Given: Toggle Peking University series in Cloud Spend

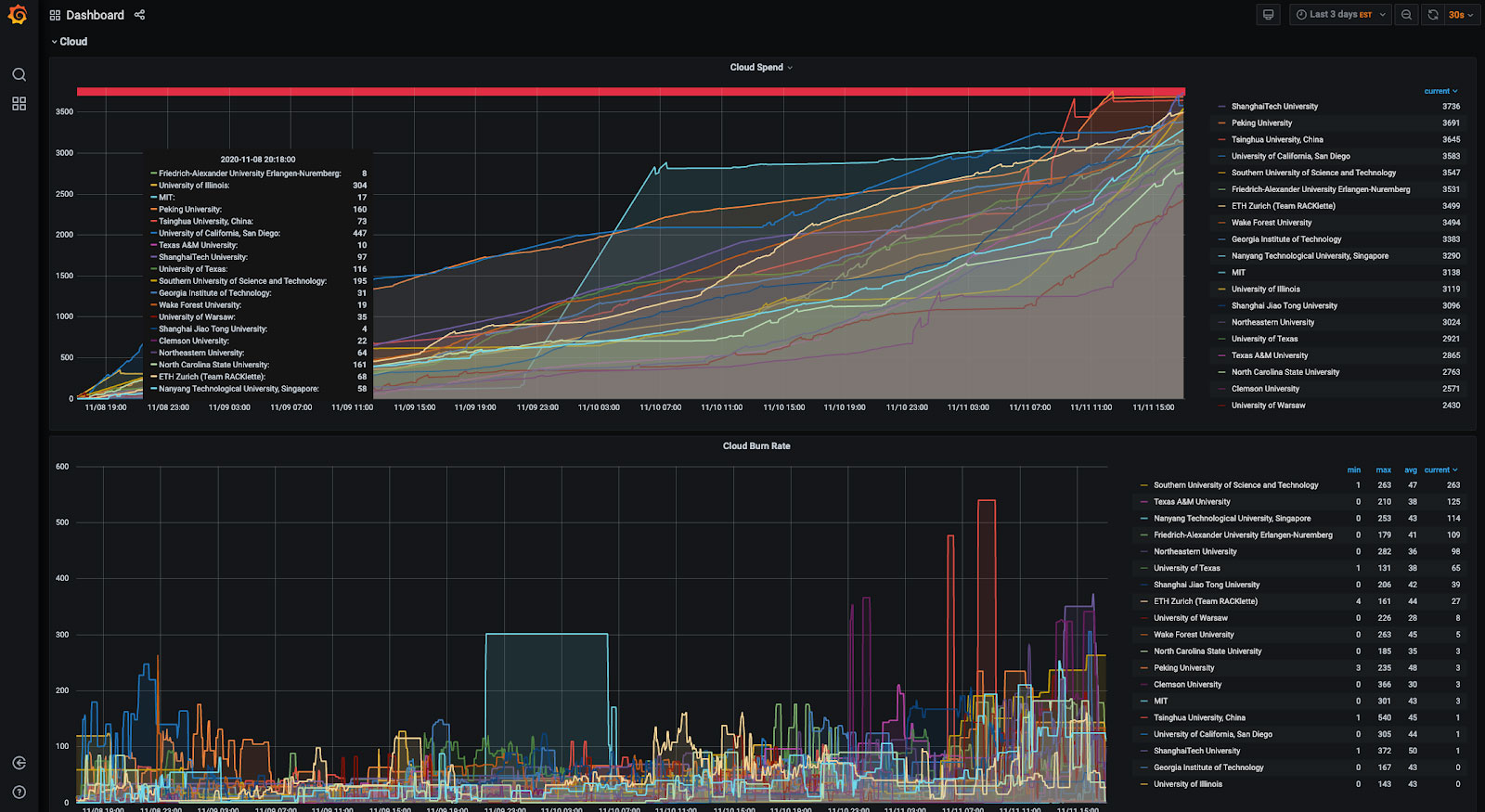Looking at the screenshot, I should click(1261, 123).
